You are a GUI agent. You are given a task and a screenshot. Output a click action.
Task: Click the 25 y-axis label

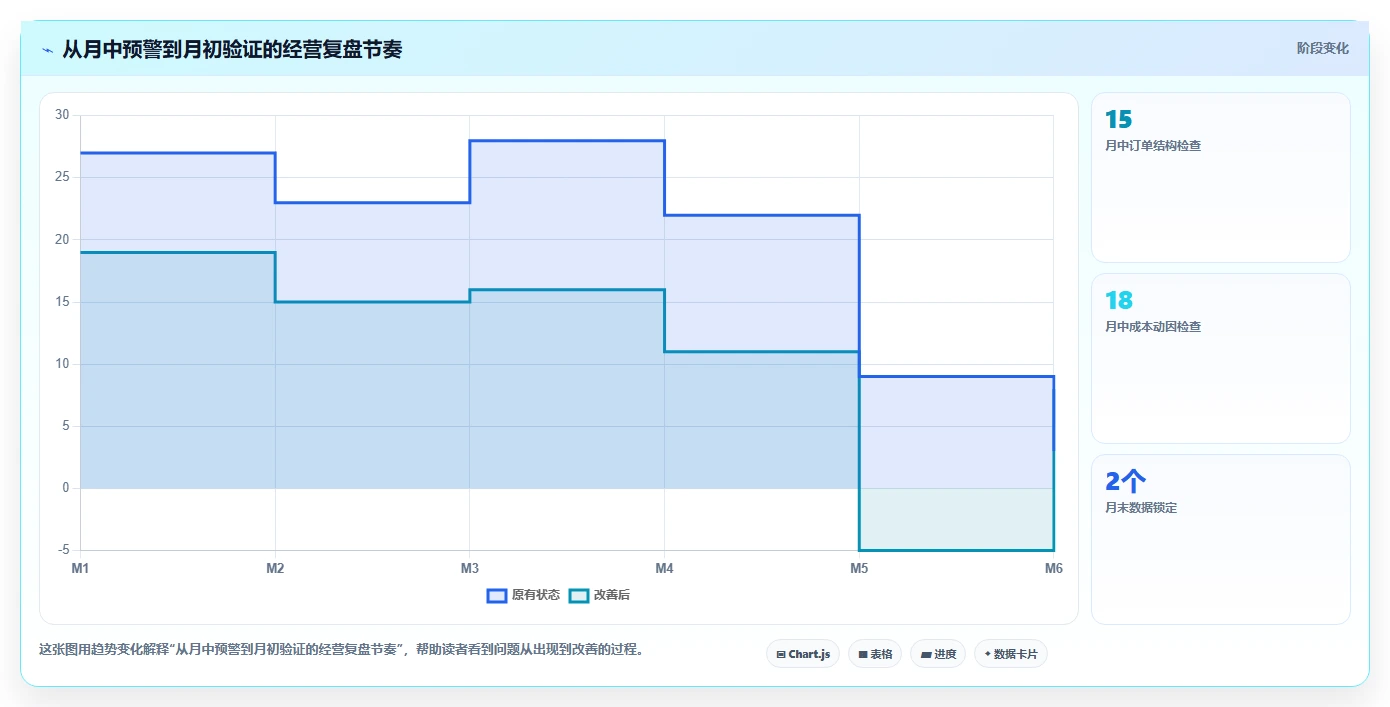(62, 177)
